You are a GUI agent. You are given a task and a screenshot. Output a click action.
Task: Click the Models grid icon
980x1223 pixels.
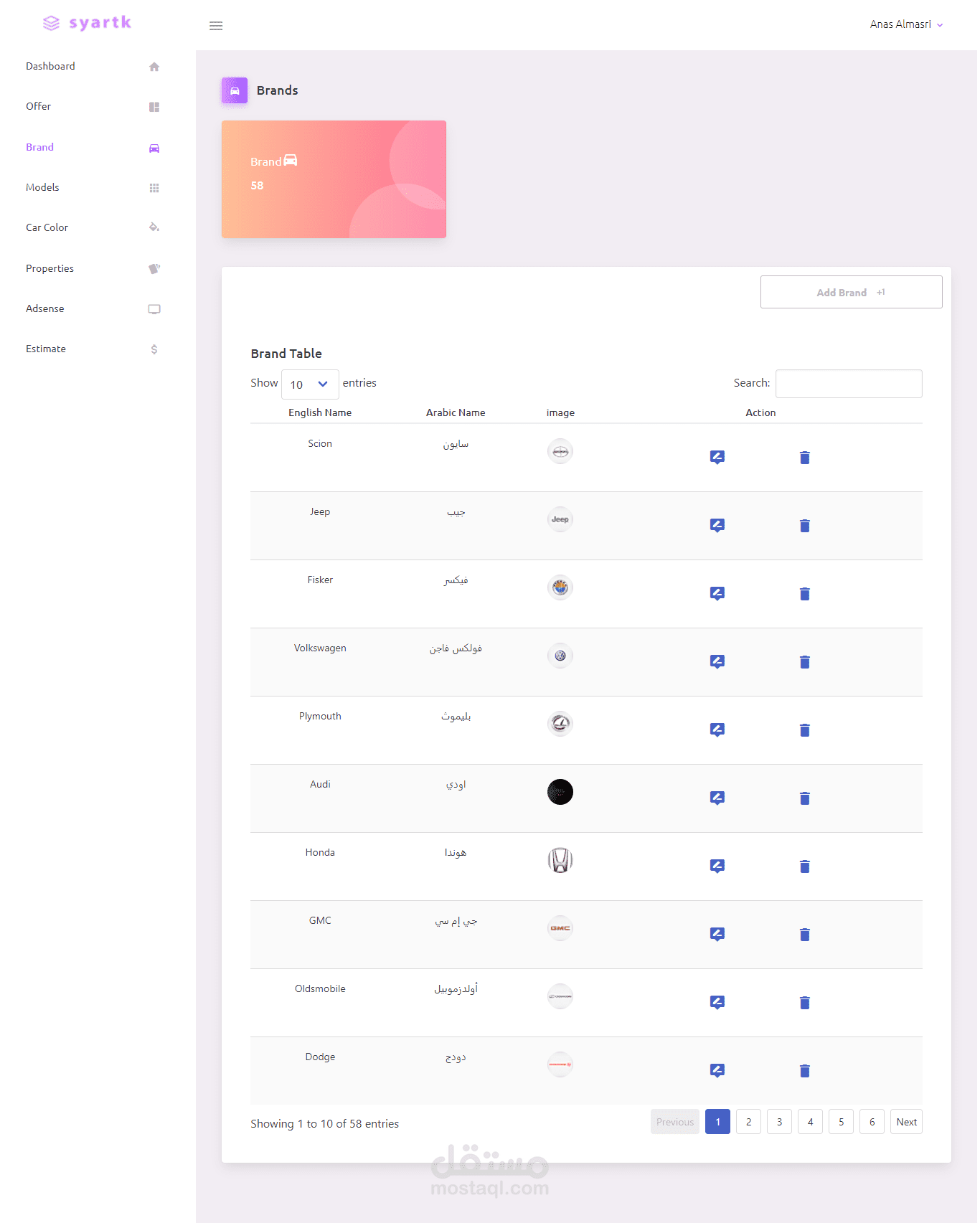click(x=154, y=188)
